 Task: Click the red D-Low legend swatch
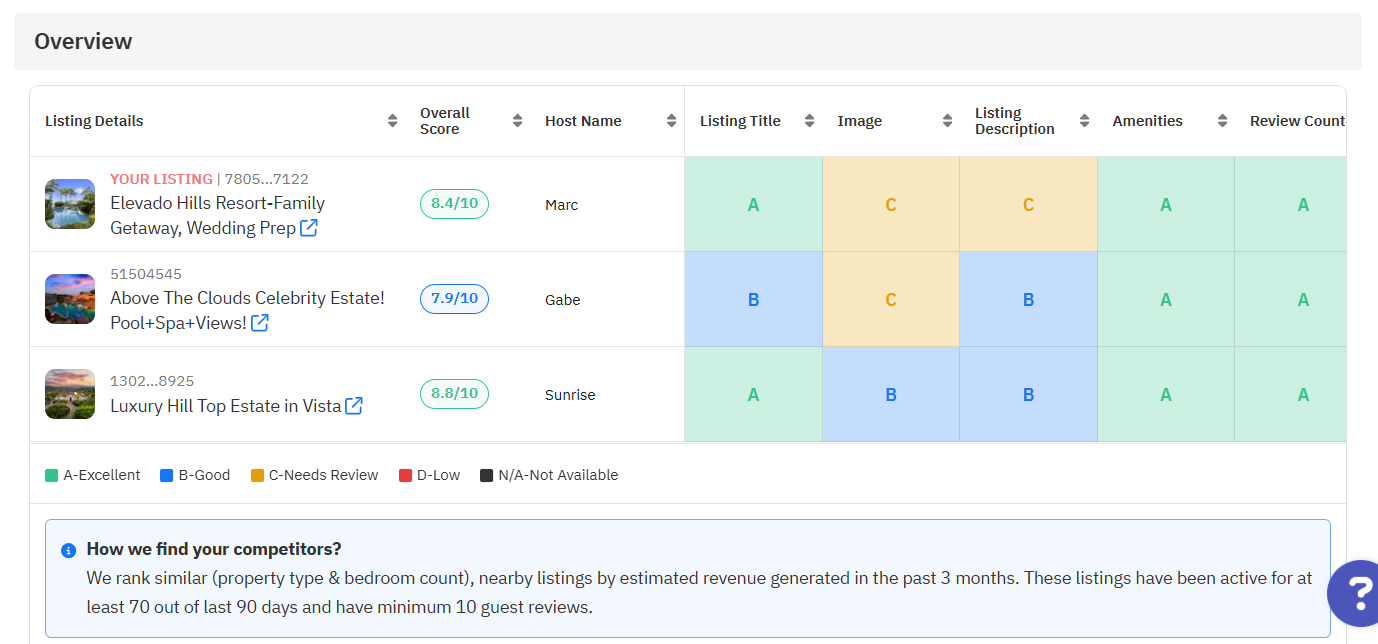(x=405, y=475)
